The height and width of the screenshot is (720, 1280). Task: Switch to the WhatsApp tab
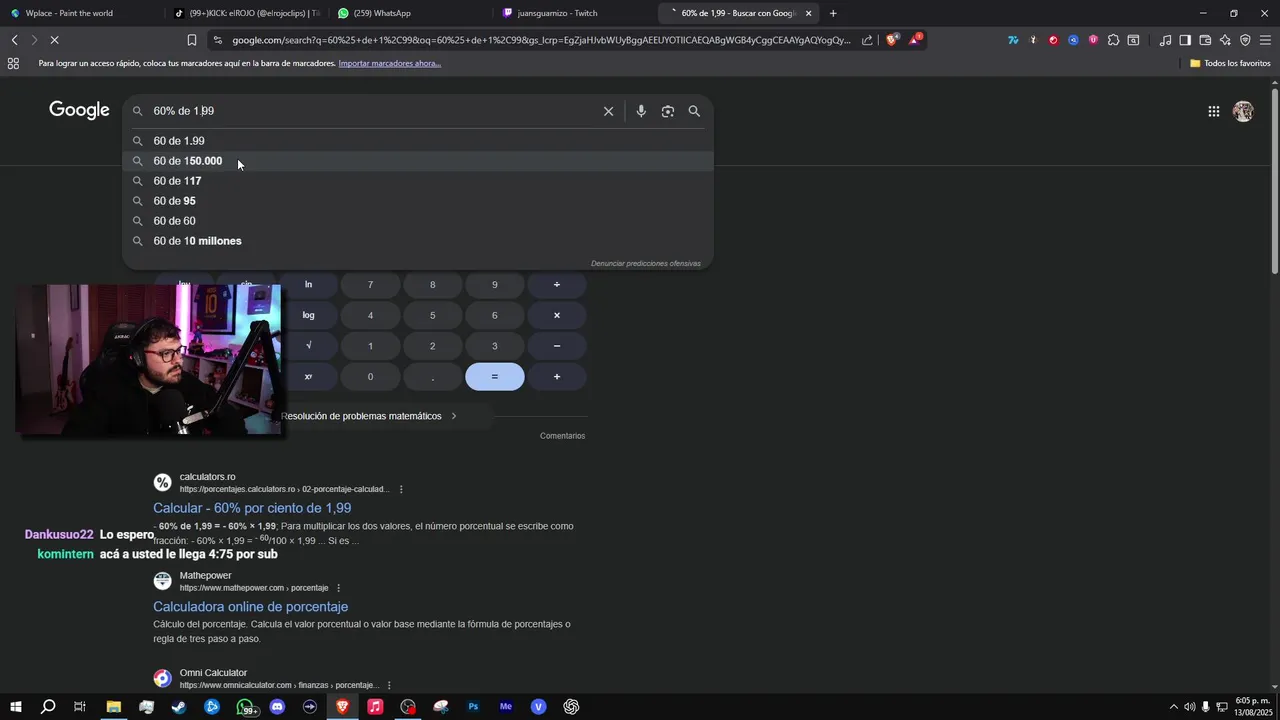(410, 13)
